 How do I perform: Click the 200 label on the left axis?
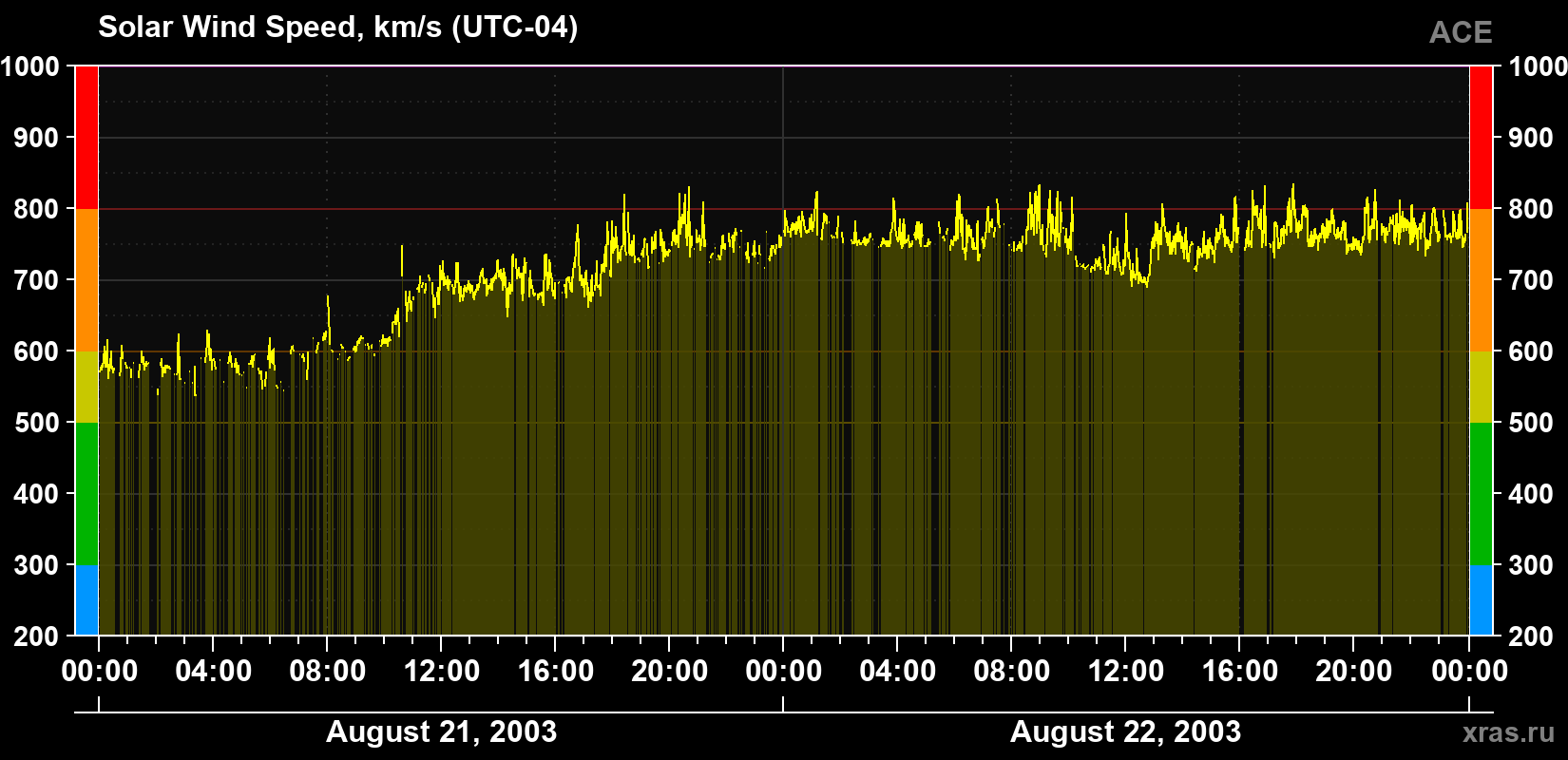click(37, 636)
